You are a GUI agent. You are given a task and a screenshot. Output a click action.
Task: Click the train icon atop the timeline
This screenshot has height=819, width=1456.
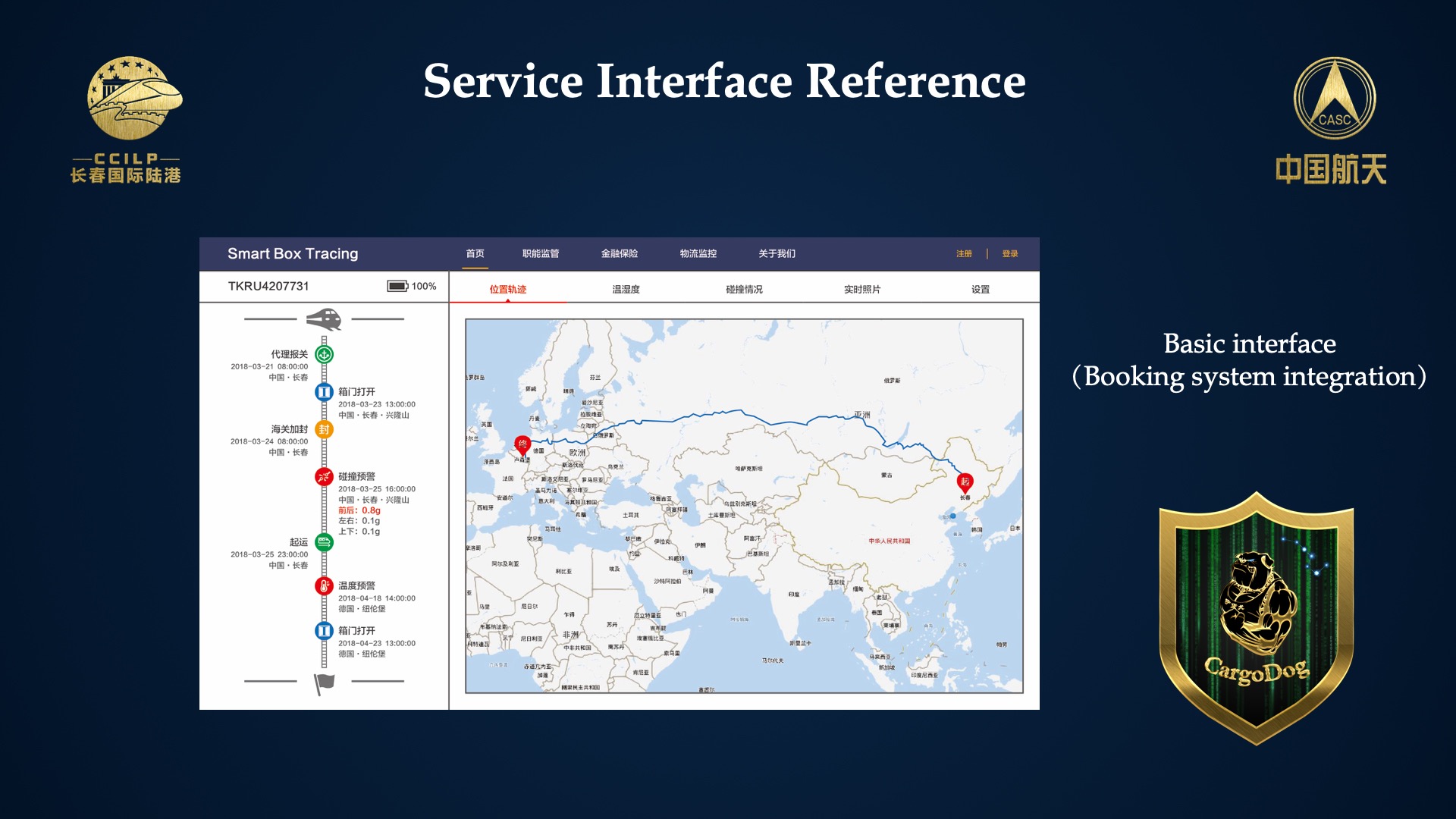(324, 319)
